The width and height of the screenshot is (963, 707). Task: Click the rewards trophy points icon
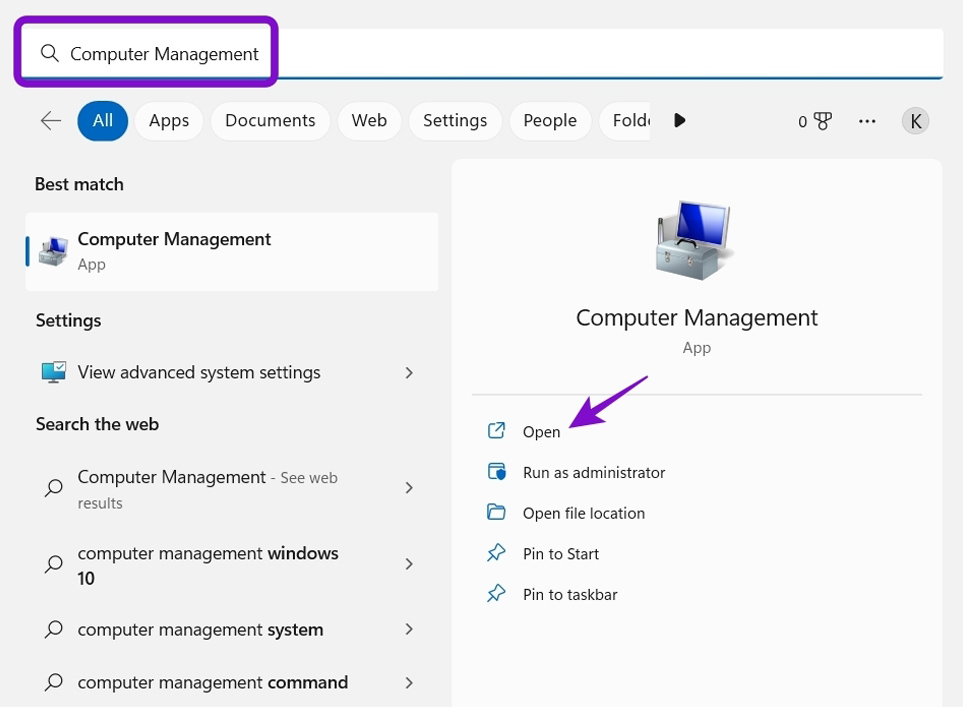[822, 121]
